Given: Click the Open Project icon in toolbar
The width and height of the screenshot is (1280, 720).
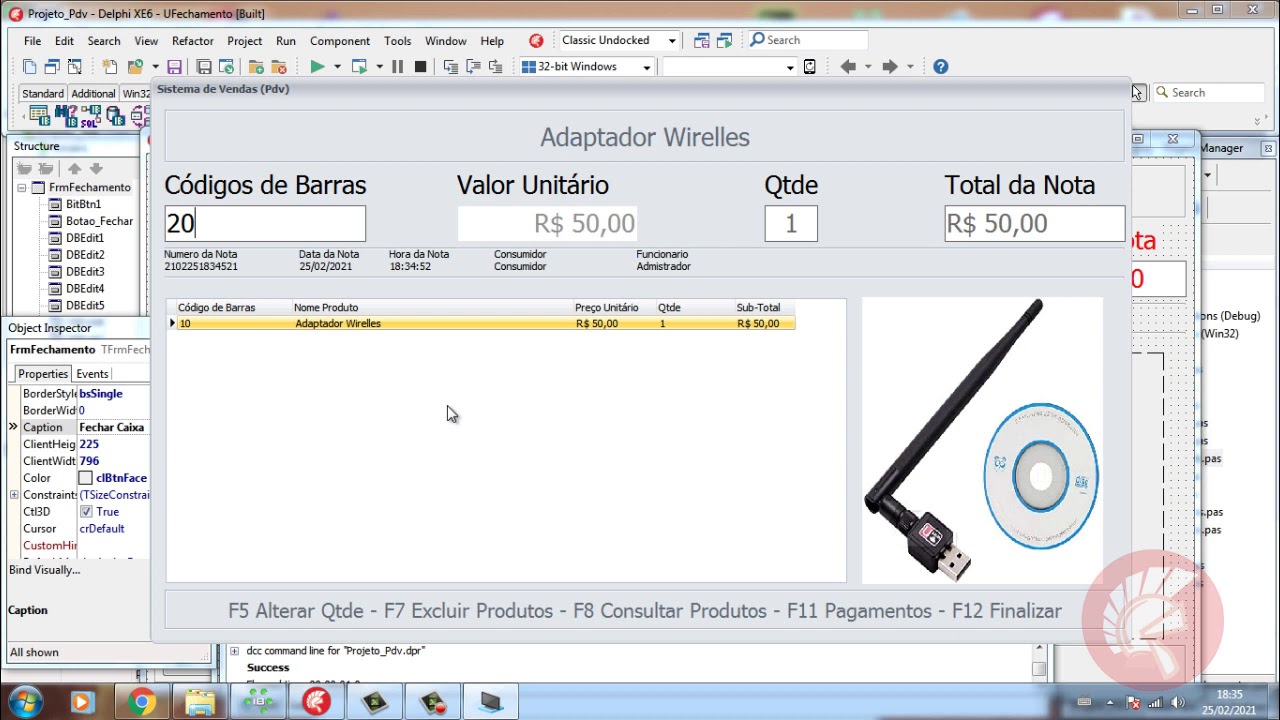Looking at the screenshot, I should coord(134,67).
